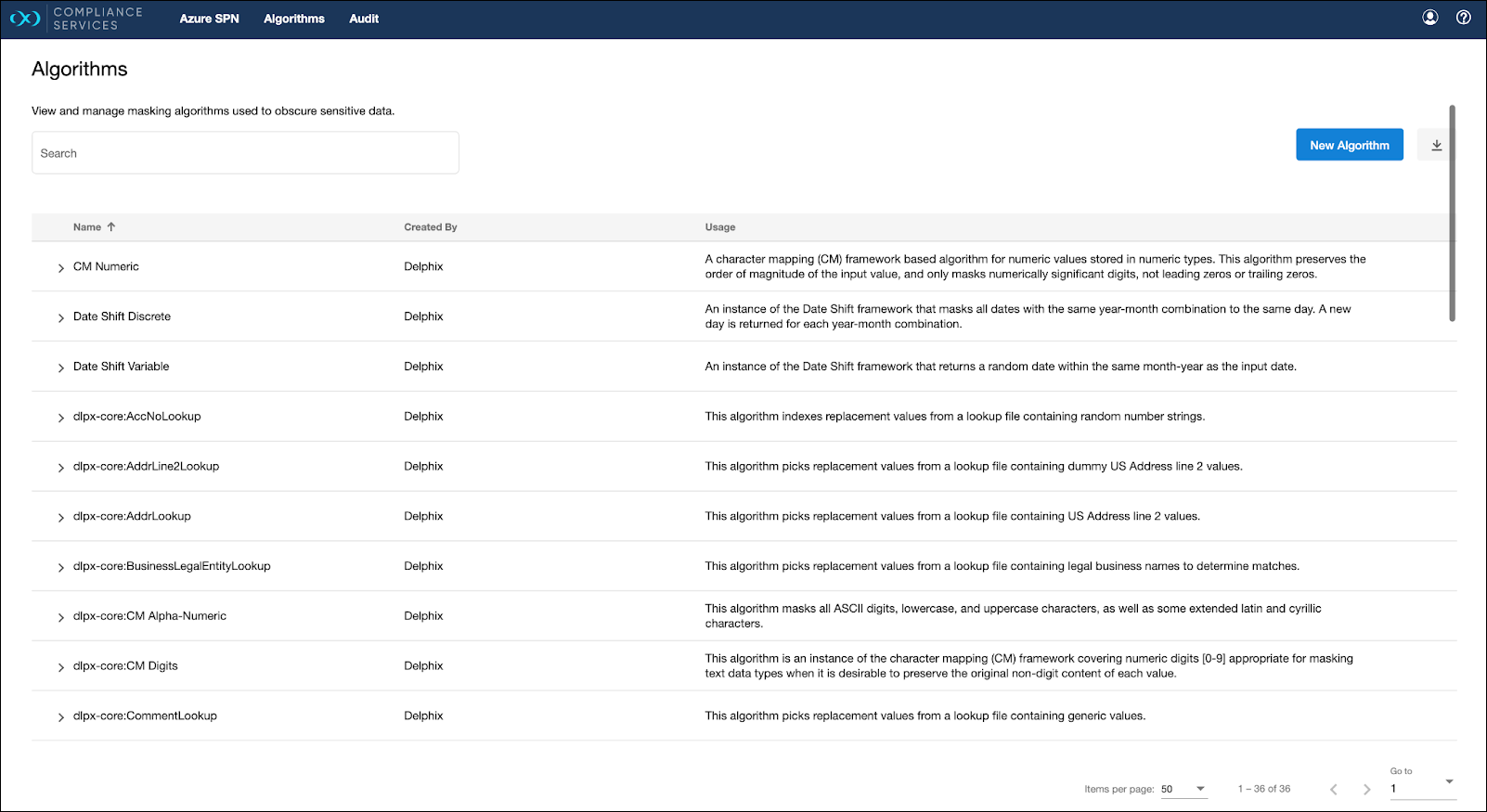This screenshot has height=812, width=1487.
Task: Open the help question mark icon
Action: [x=1464, y=18]
